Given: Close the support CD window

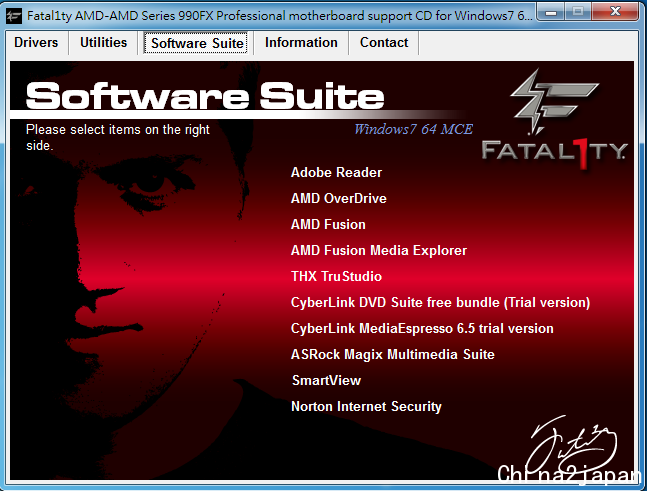Looking at the screenshot, I should [615, 12].
